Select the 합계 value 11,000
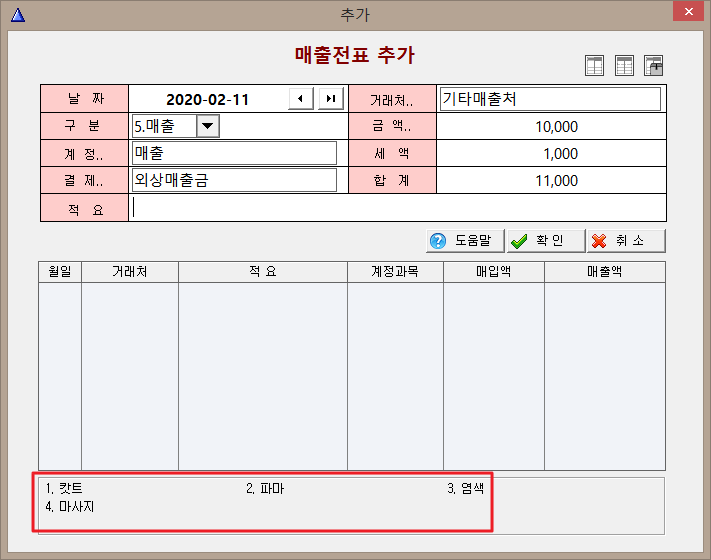Viewport: 711px width, 560px height. pos(556,180)
